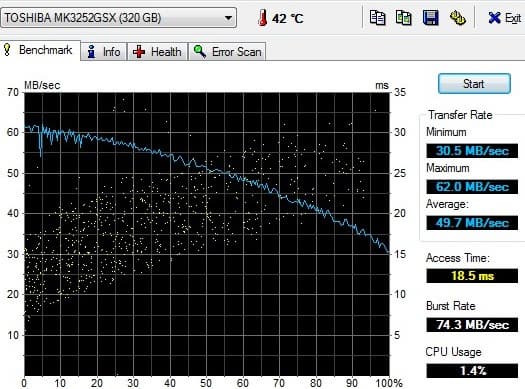Image resolution: width=525 pixels, height=389 pixels.
Task: Click the Exit button label
Action: pyautogui.click(x=513, y=18)
